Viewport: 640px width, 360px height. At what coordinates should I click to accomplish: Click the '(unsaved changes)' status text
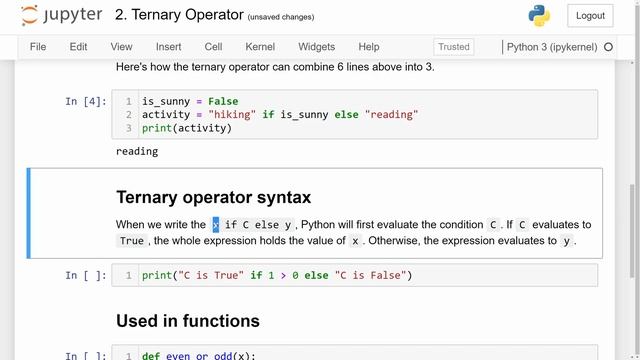click(x=281, y=17)
